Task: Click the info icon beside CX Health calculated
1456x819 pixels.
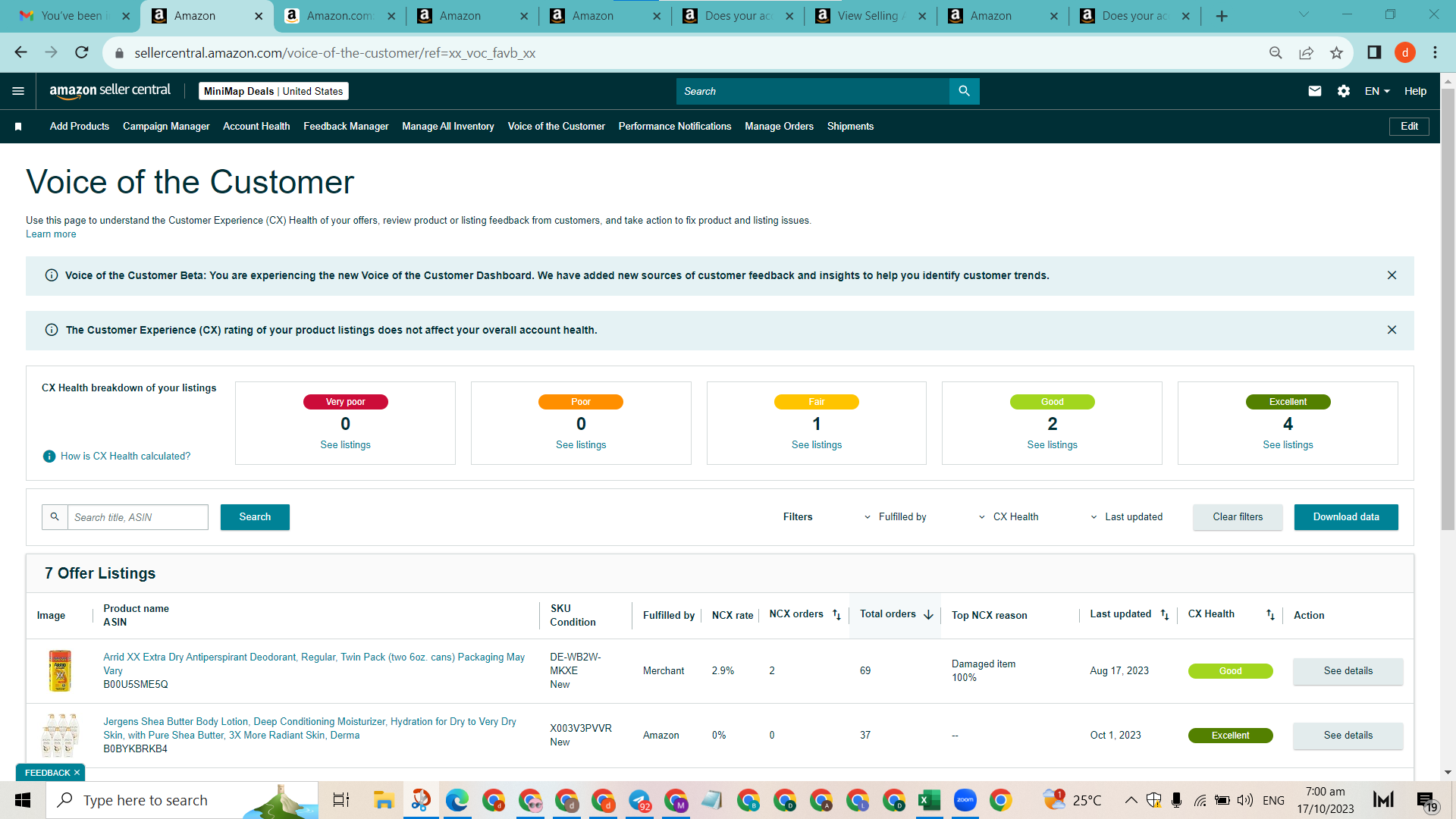Action: click(49, 457)
